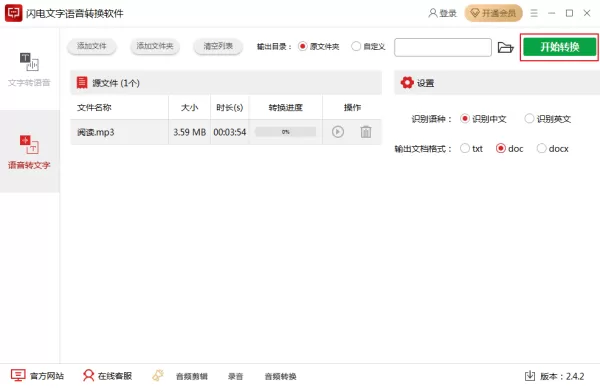Click the 3.59 MB size cell
The width and height of the screenshot is (600, 388).
click(189, 132)
